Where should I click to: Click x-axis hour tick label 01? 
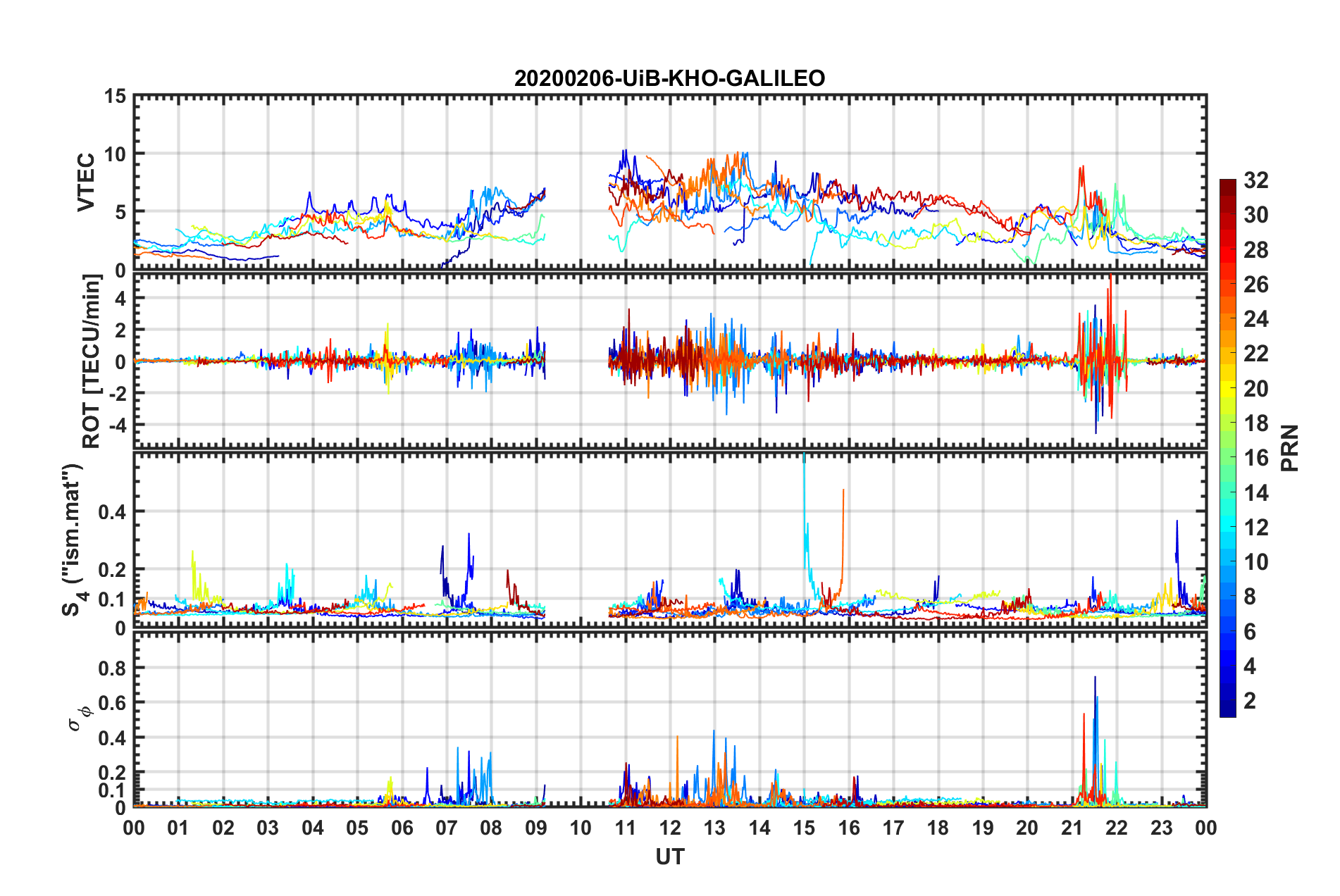(x=178, y=828)
